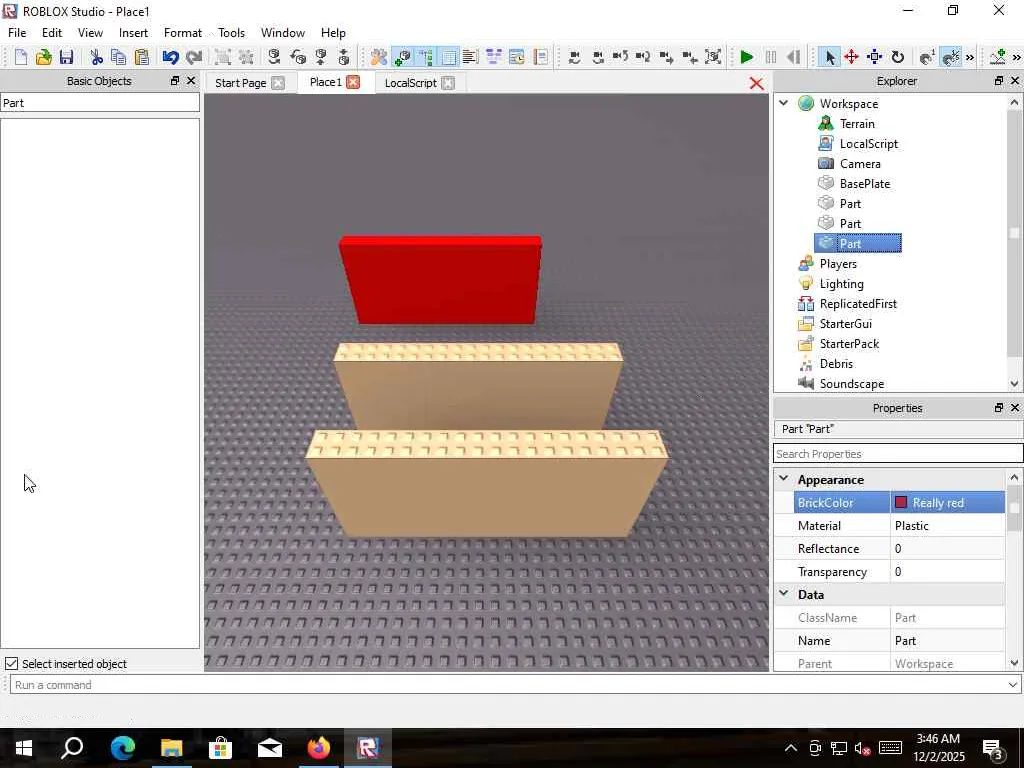Open Firefox from the taskbar
Screen dimensions: 1024x768
point(319,748)
